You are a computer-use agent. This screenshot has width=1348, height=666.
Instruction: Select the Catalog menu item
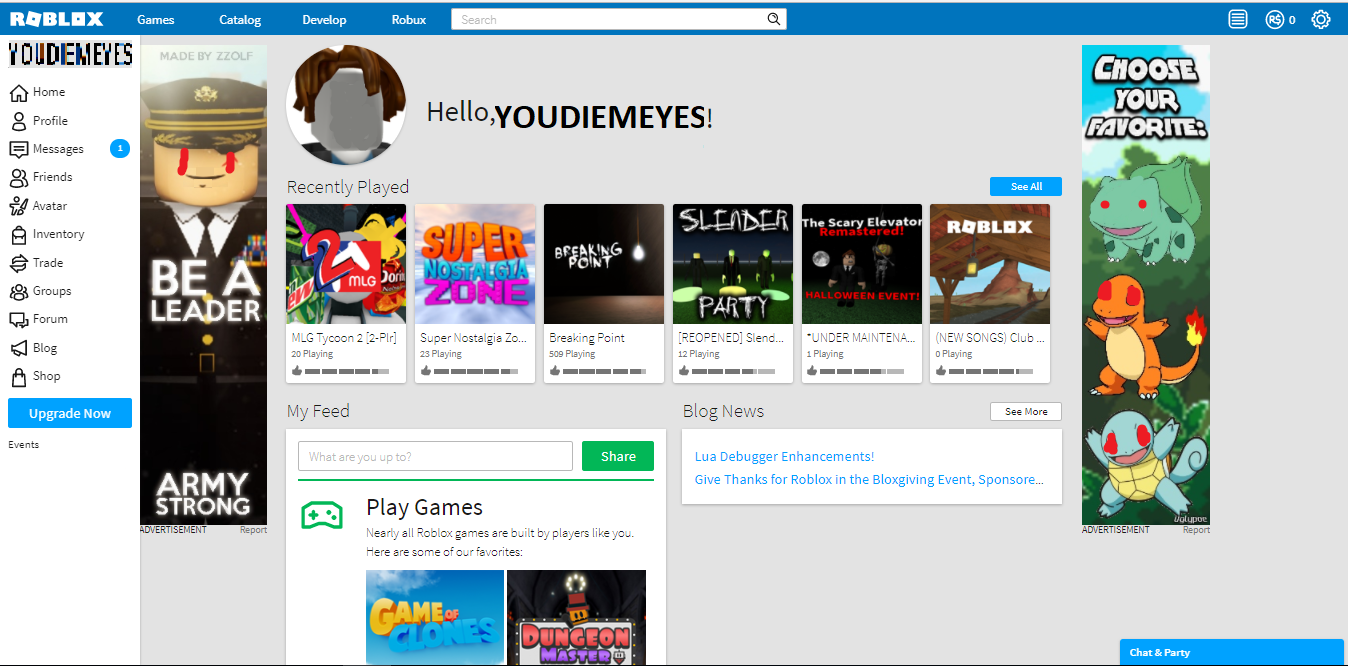pyautogui.click(x=240, y=20)
